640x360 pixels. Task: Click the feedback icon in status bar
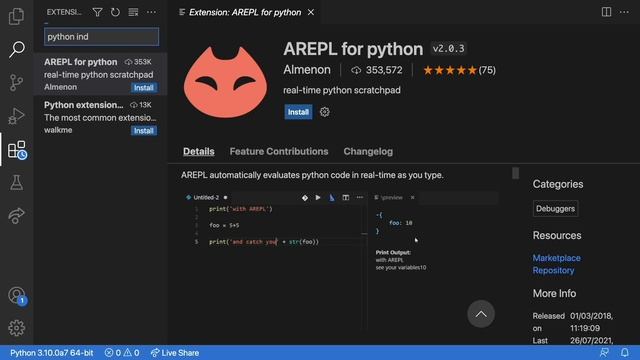604,353
